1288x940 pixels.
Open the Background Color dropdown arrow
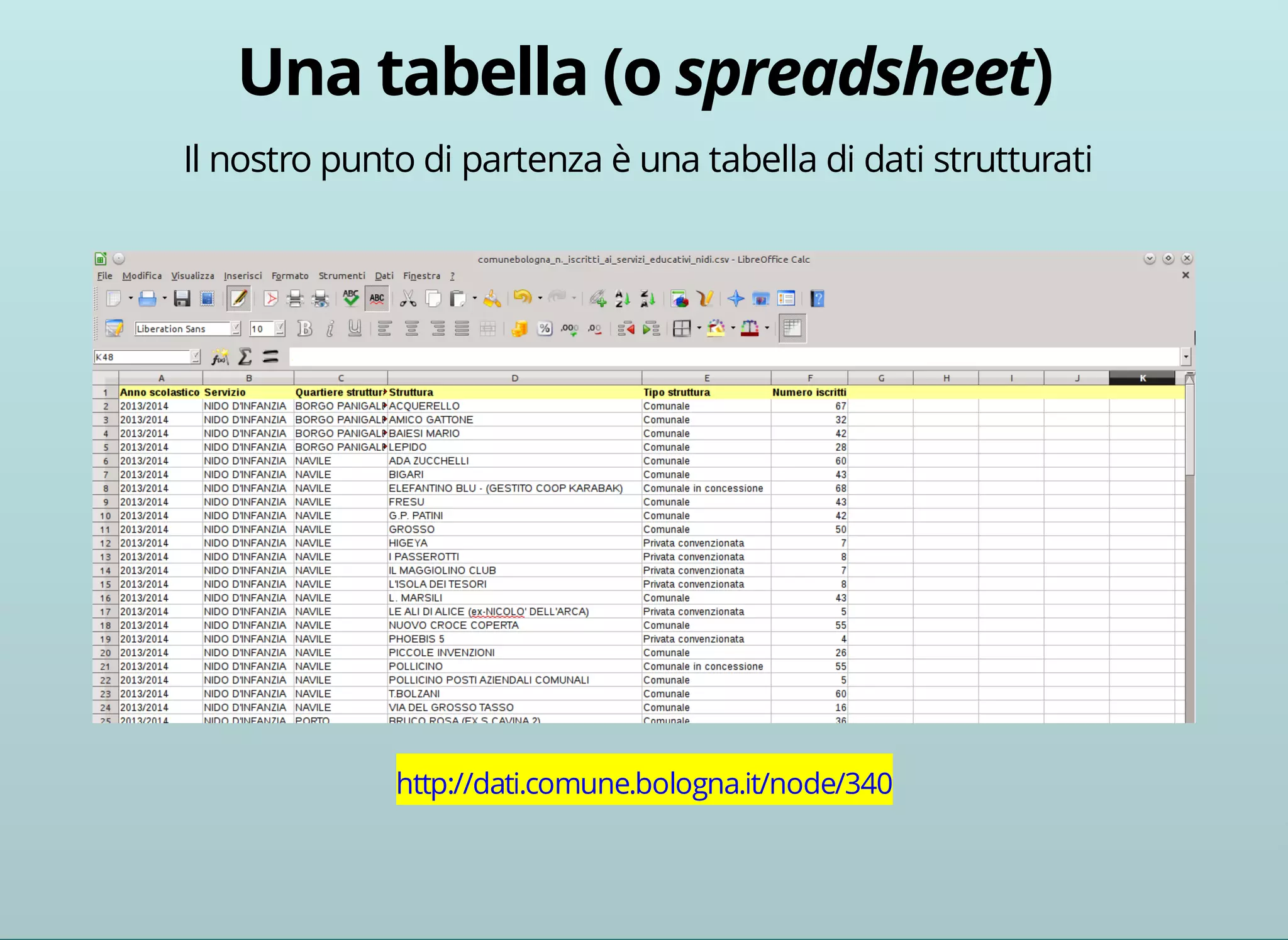733,328
